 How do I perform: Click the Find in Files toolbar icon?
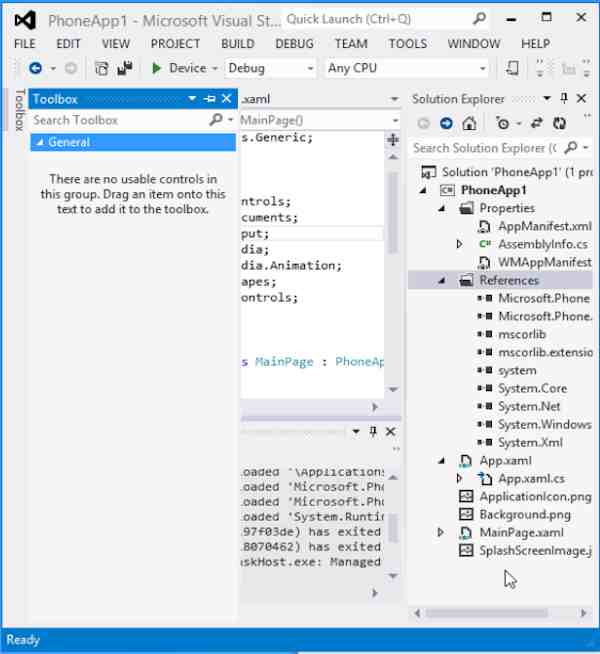coord(512,68)
